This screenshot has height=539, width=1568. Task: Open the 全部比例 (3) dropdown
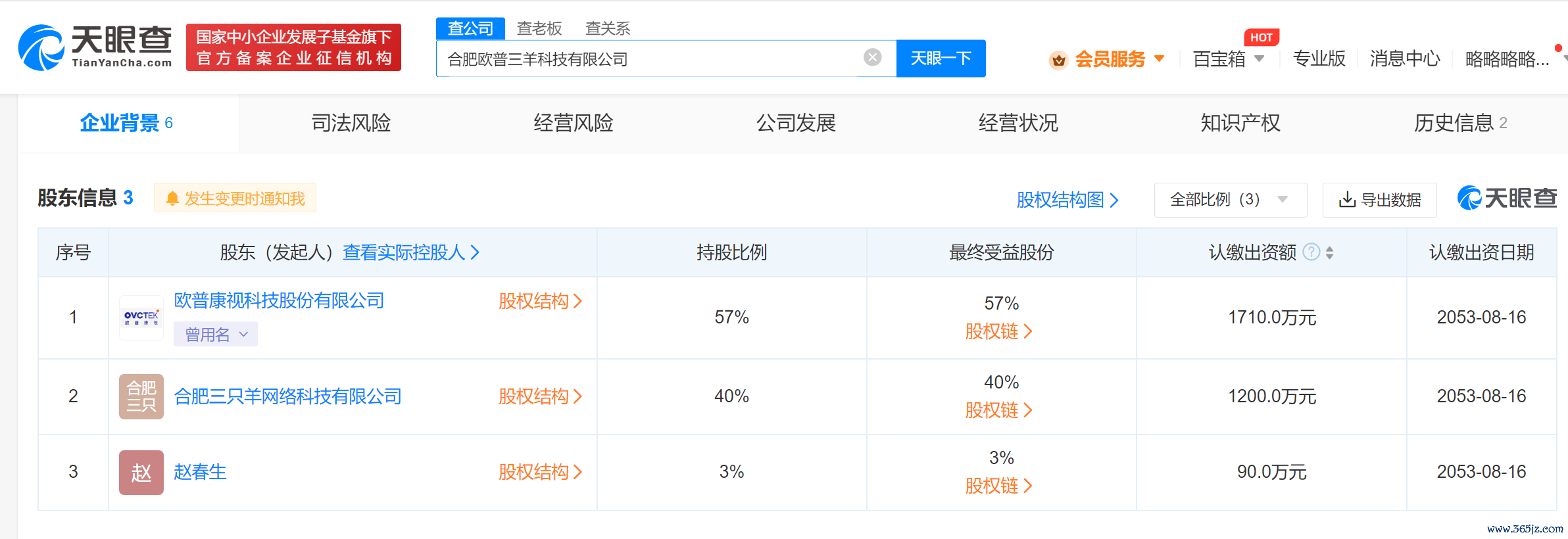click(x=1230, y=200)
